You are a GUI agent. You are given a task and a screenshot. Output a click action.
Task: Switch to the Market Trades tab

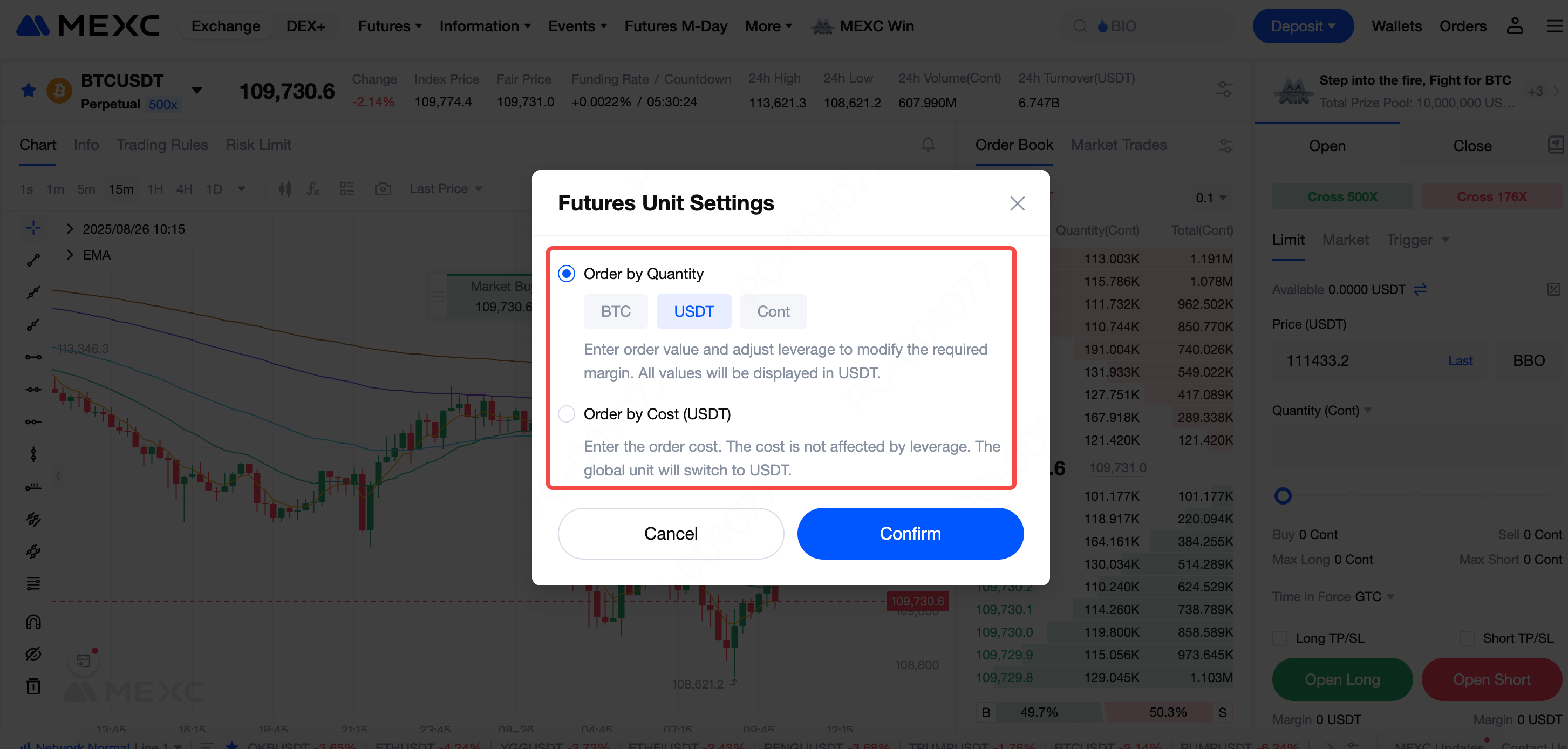click(x=1118, y=145)
